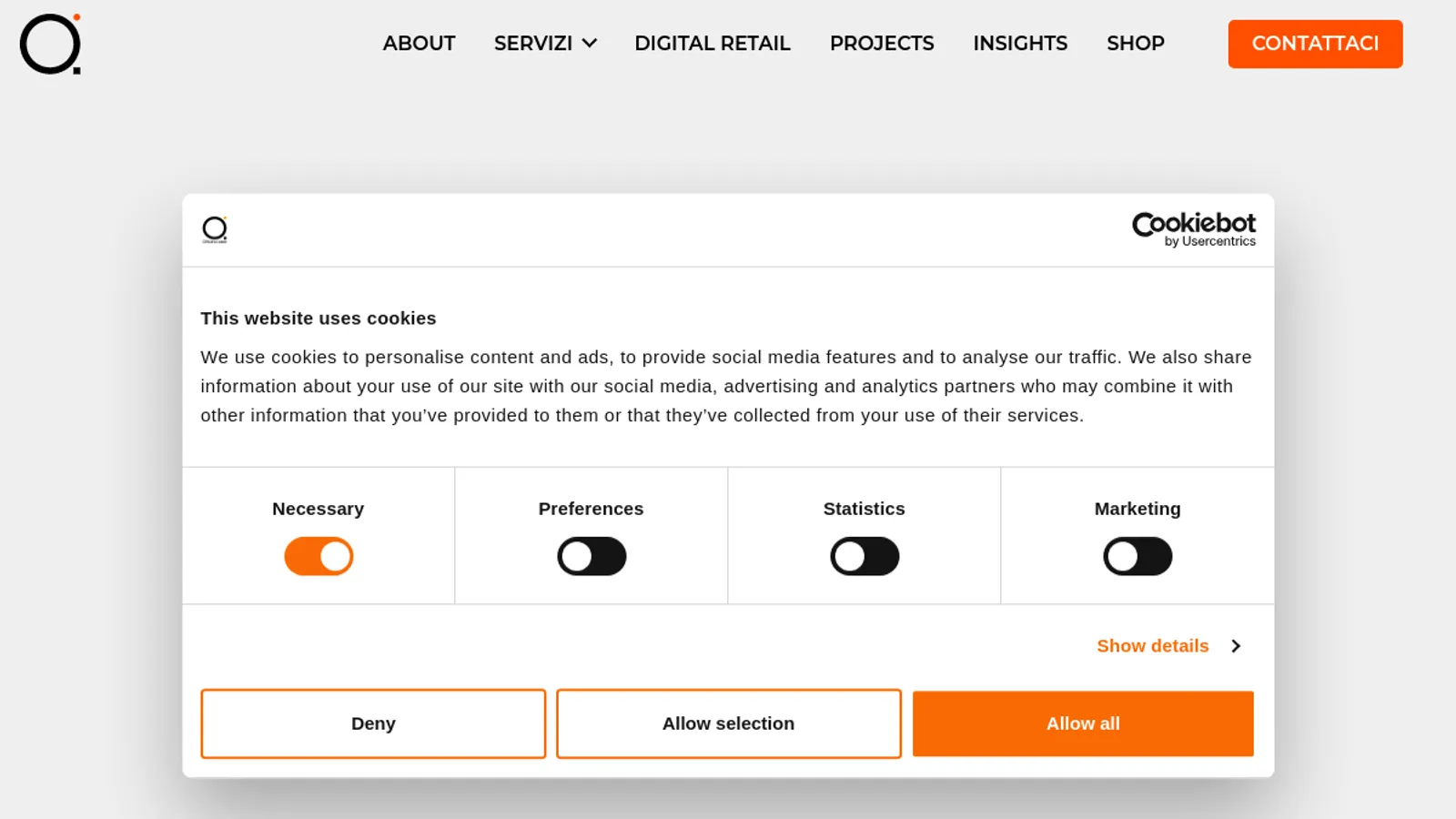Deny all cookies
1456x819 pixels.
[373, 723]
